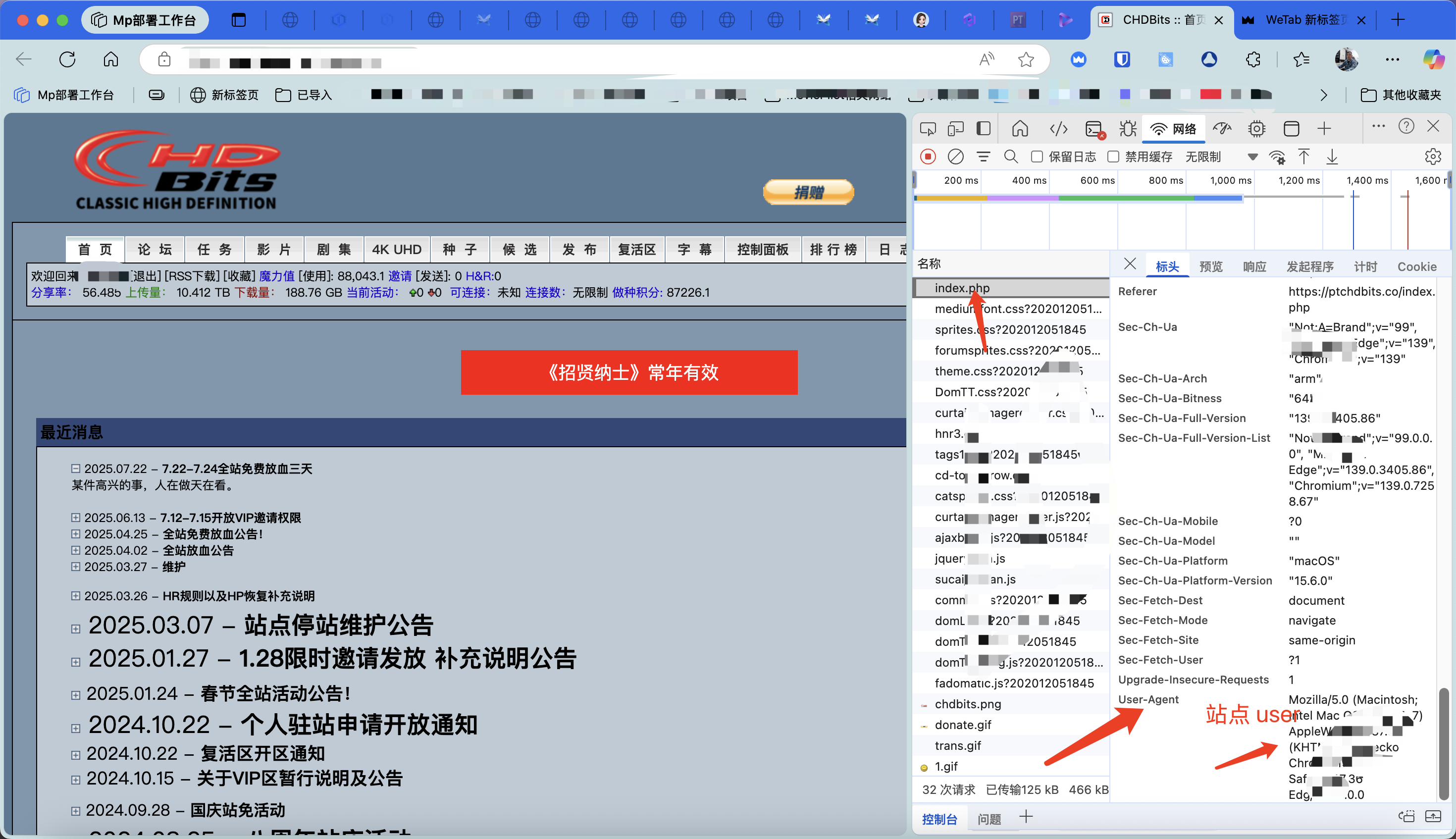Stop recording network log
This screenshot has height=839, width=1456.
[928, 157]
